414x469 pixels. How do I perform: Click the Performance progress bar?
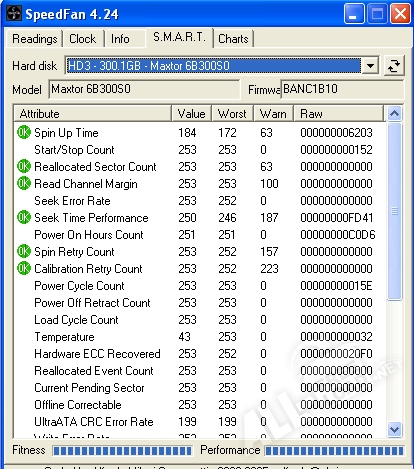click(x=334, y=451)
